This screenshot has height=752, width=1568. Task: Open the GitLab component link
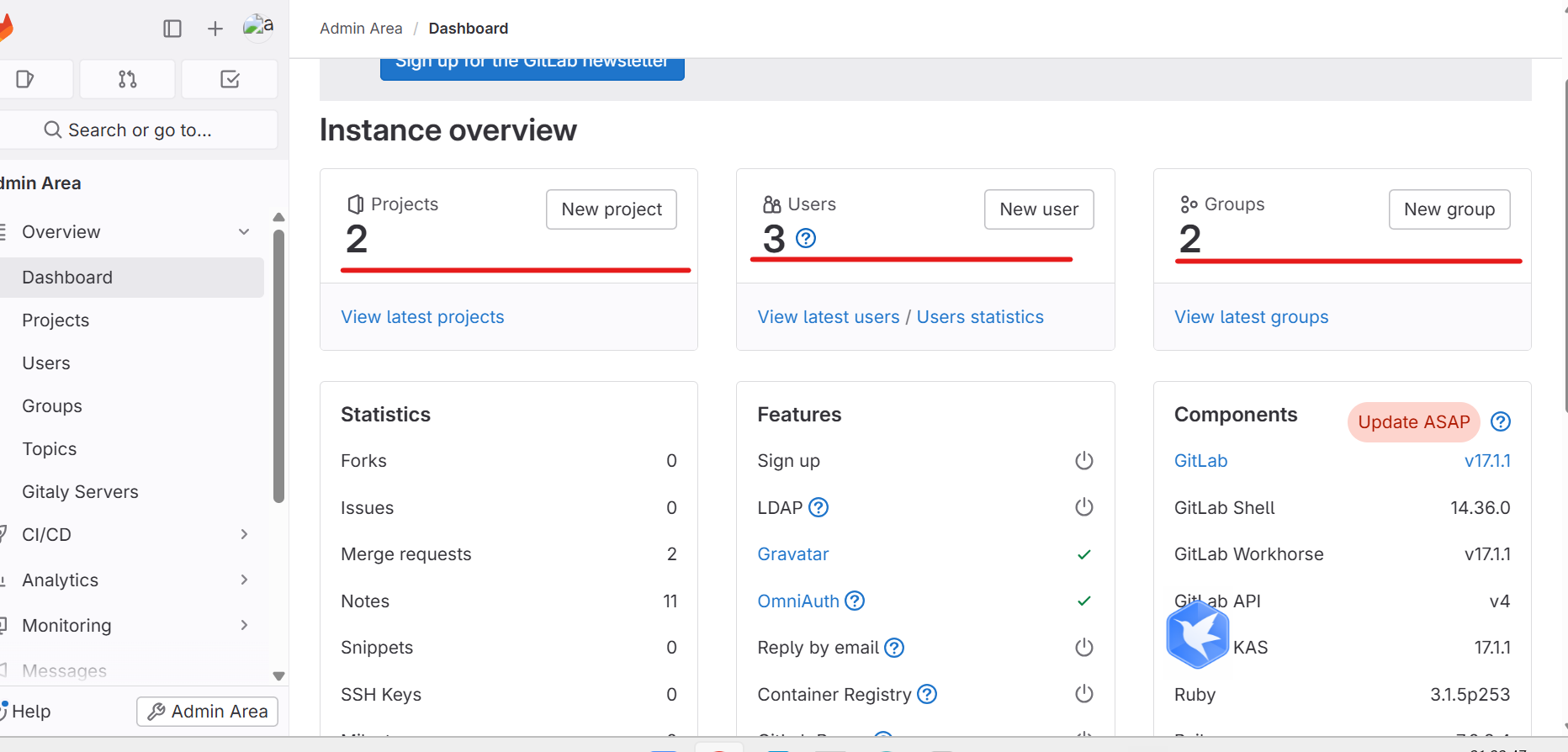click(x=1201, y=461)
